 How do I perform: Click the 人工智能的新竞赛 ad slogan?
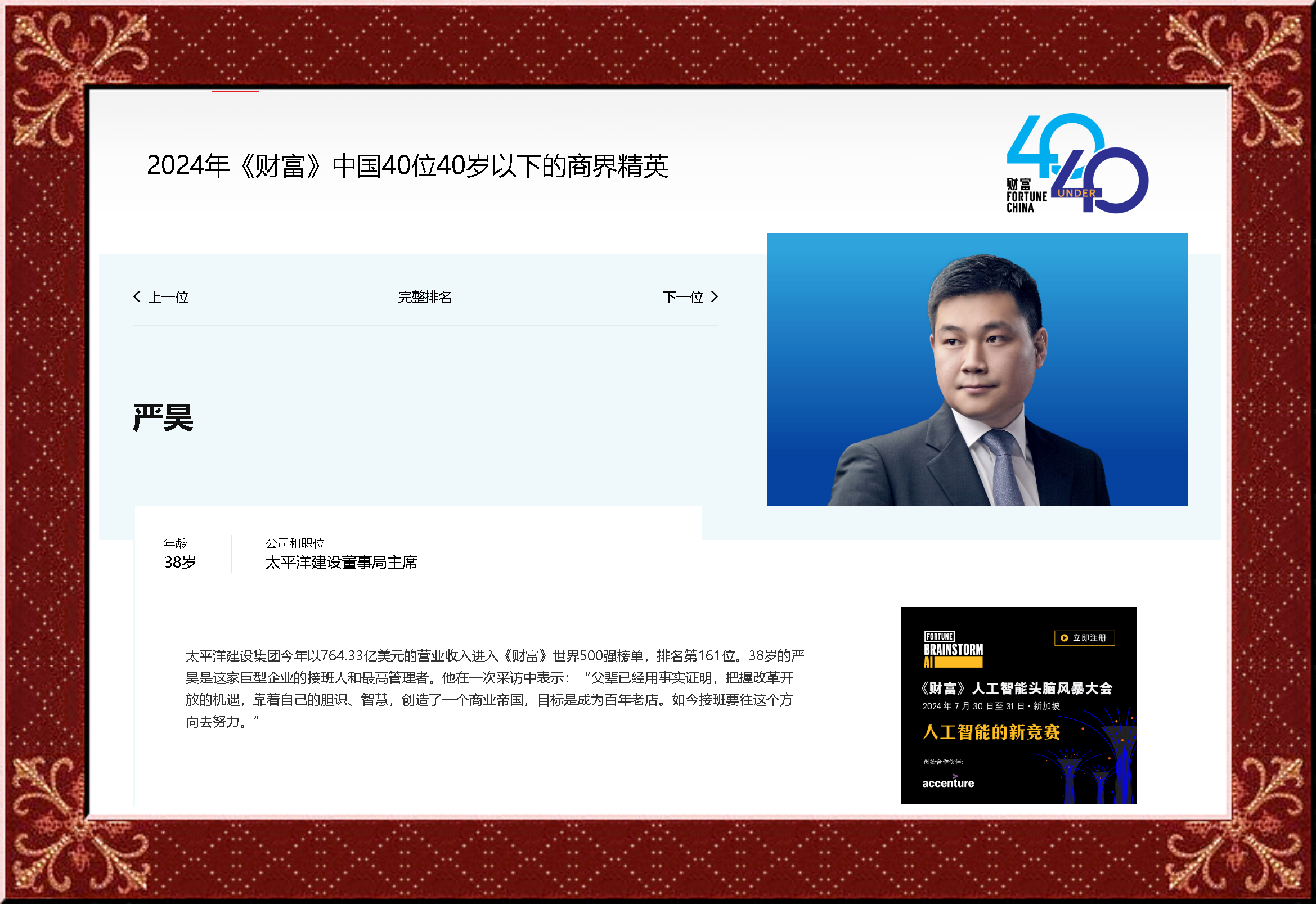point(991,732)
